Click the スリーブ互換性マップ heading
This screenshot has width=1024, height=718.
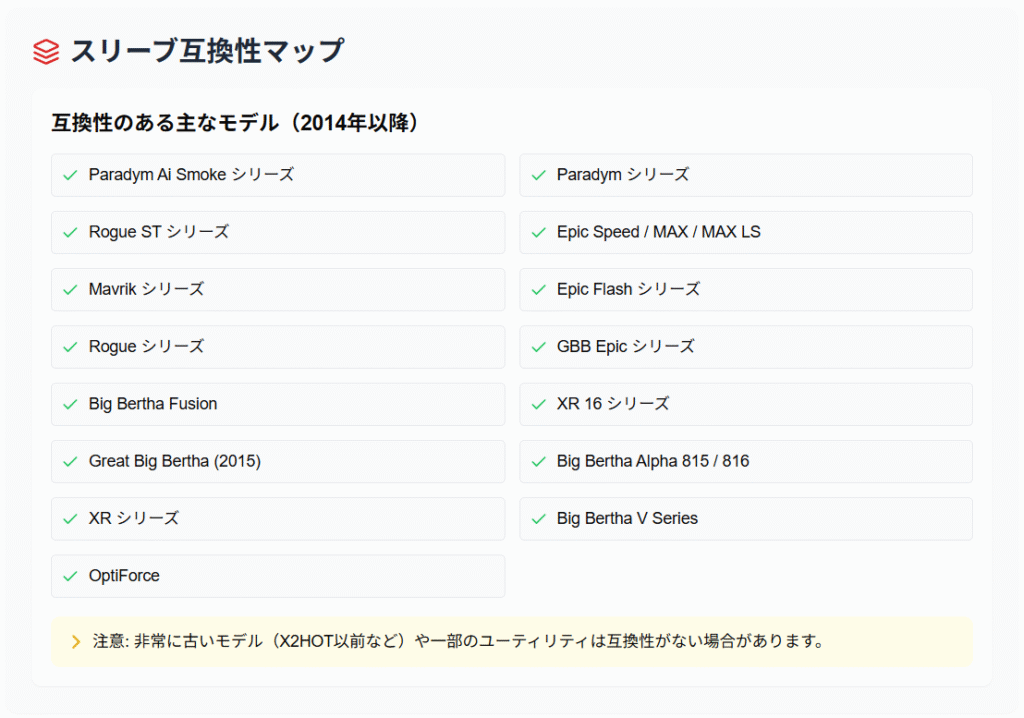(207, 51)
